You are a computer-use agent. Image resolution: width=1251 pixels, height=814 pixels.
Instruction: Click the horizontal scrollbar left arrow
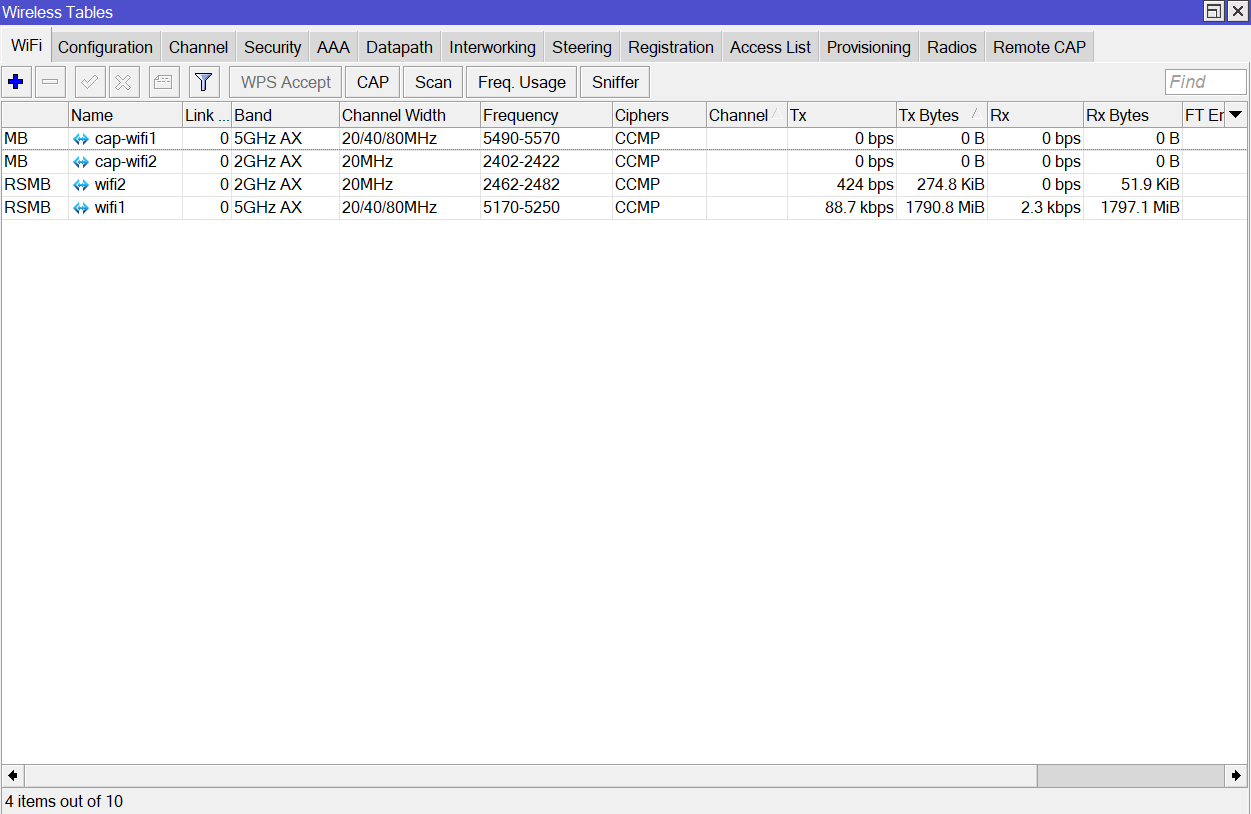[x=13, y=776]
